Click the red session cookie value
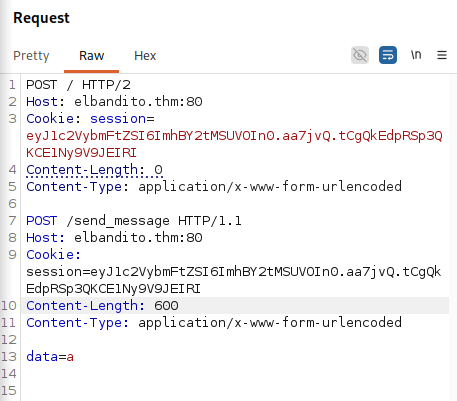This screenshot has width=457, height=401. [234, 144]
